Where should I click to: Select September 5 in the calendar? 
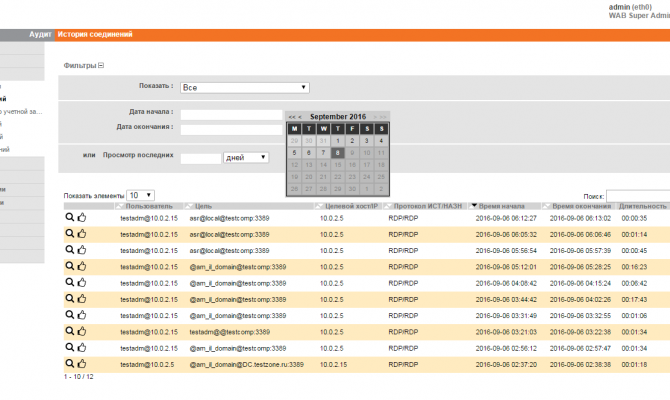point(294,153)
